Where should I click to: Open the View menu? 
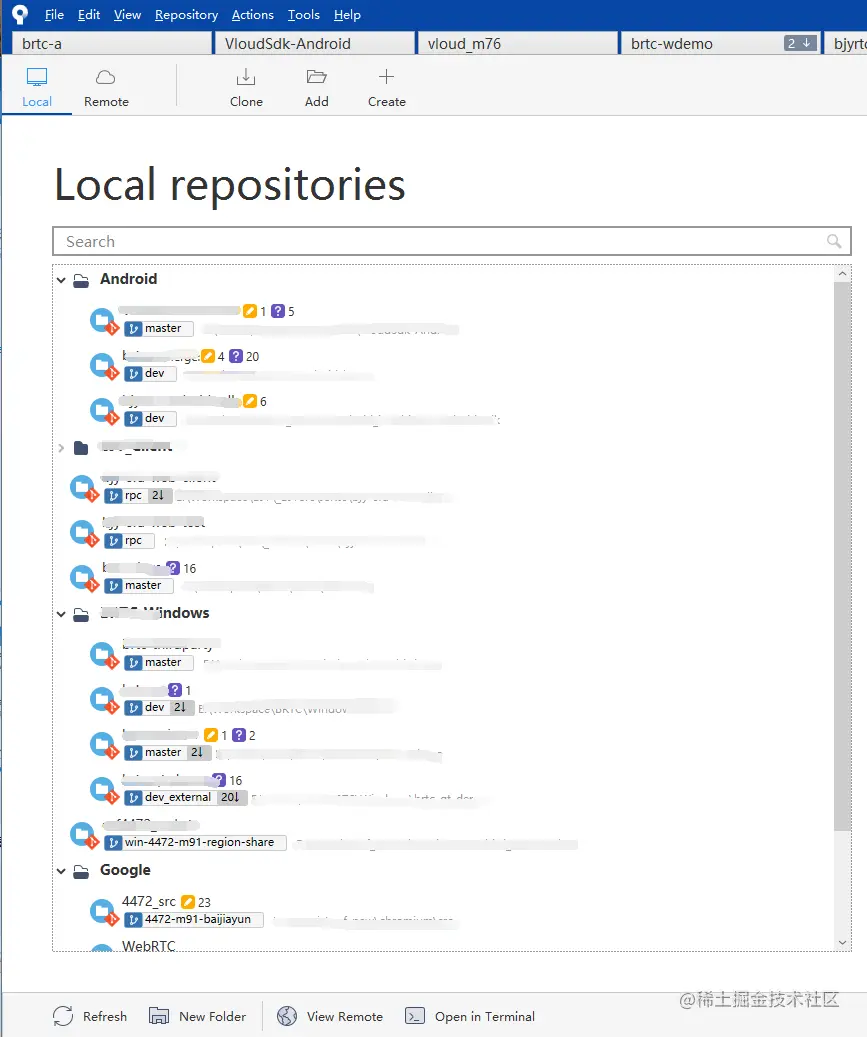(127, 15)
